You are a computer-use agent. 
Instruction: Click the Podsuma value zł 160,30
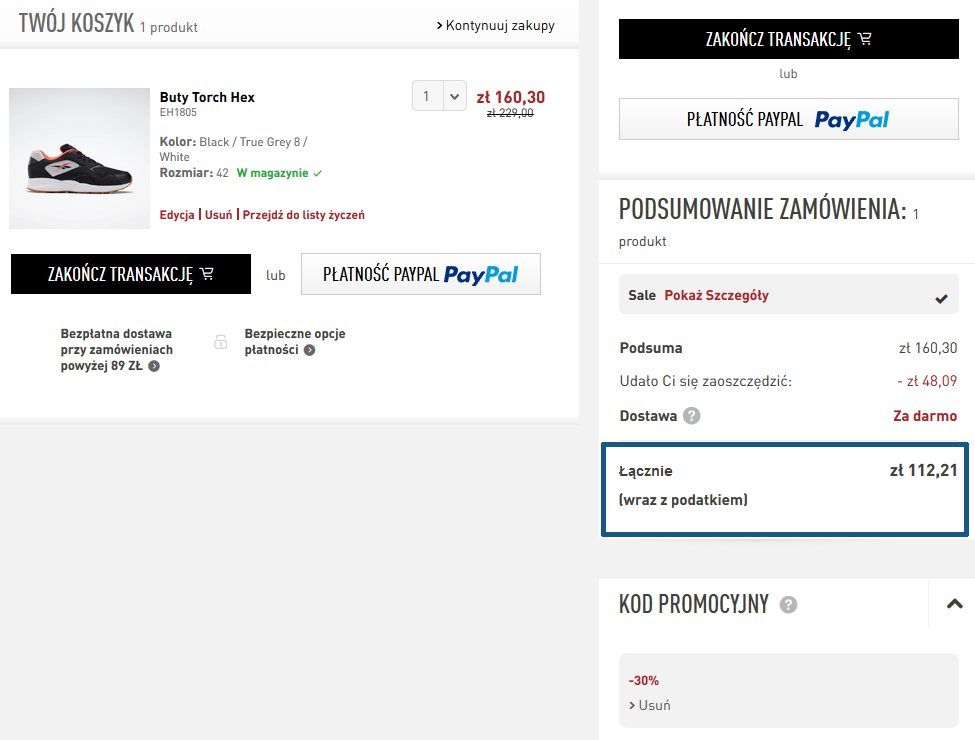[928, 348]
